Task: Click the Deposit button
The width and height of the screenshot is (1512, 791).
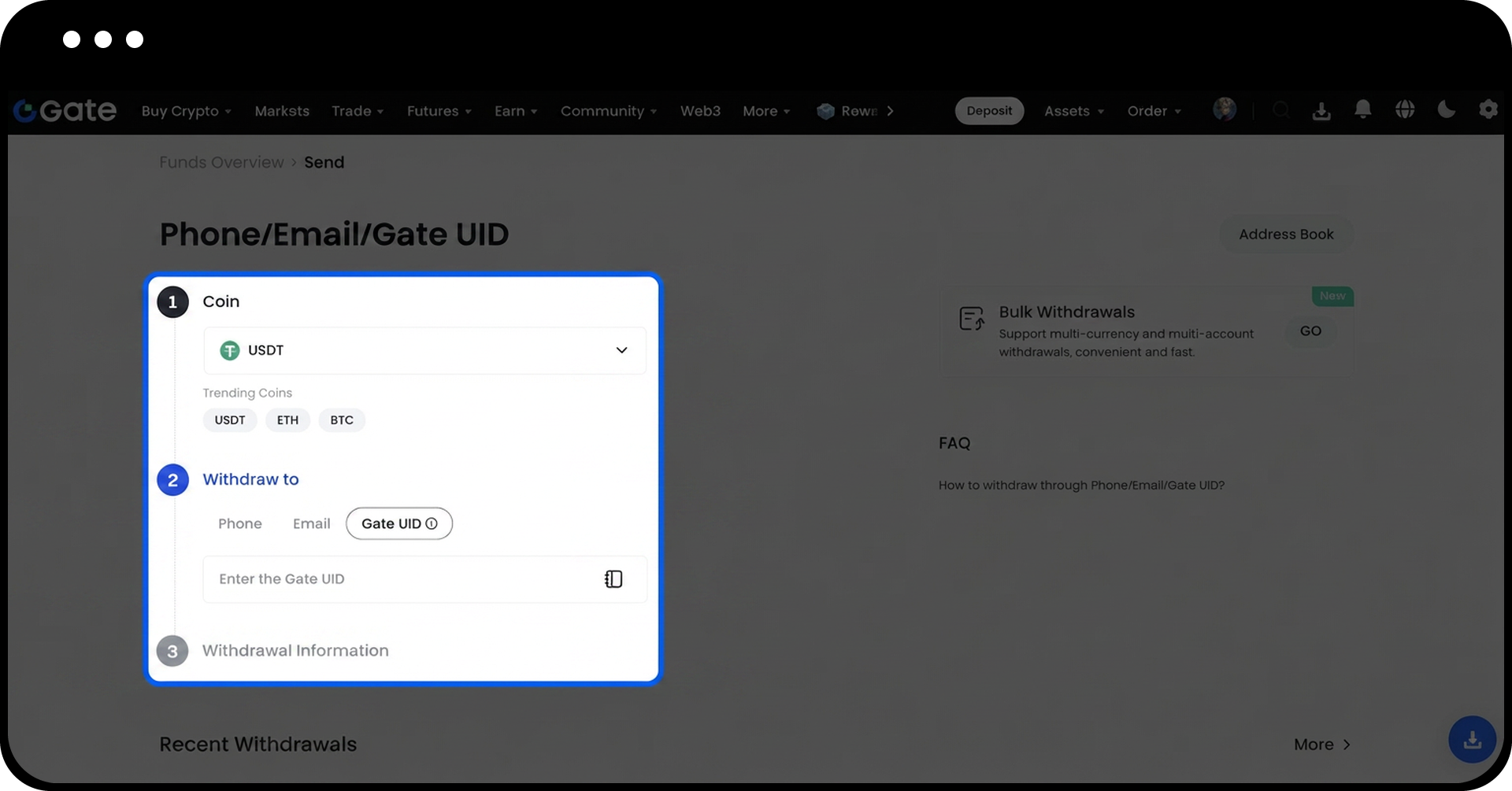Action: [989, 111]
